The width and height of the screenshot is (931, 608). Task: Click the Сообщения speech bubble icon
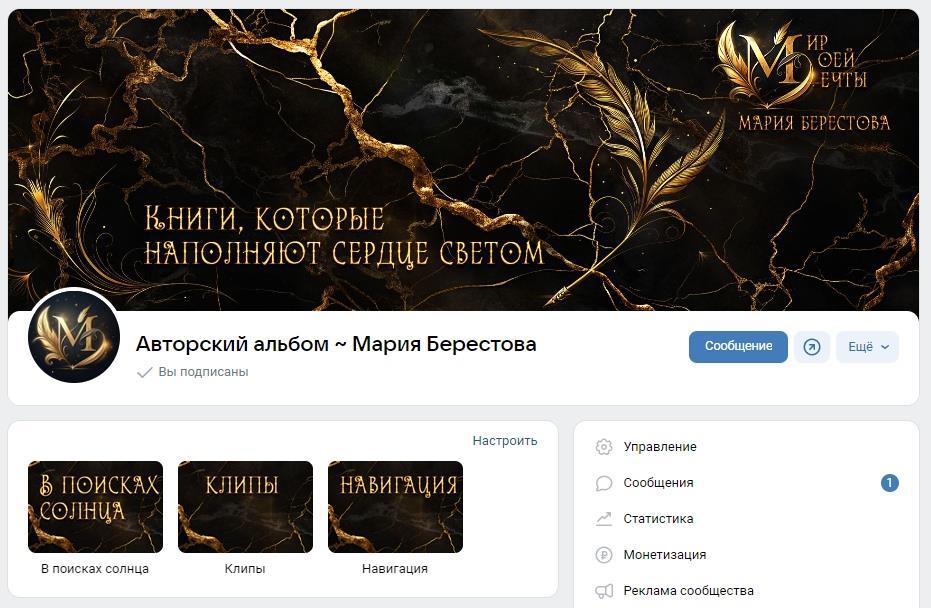coord(604,483)
